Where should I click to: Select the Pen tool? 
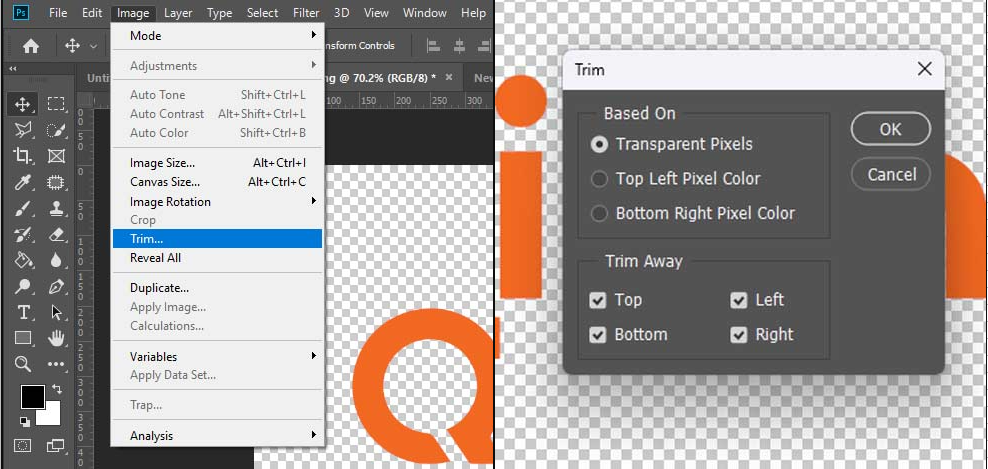pyautogui.click(x=56, y=286)
